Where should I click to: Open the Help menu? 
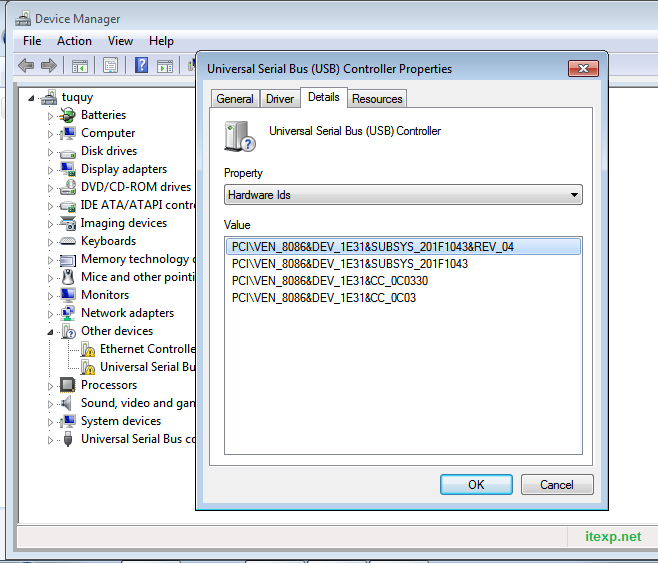(x=161, y=41)
